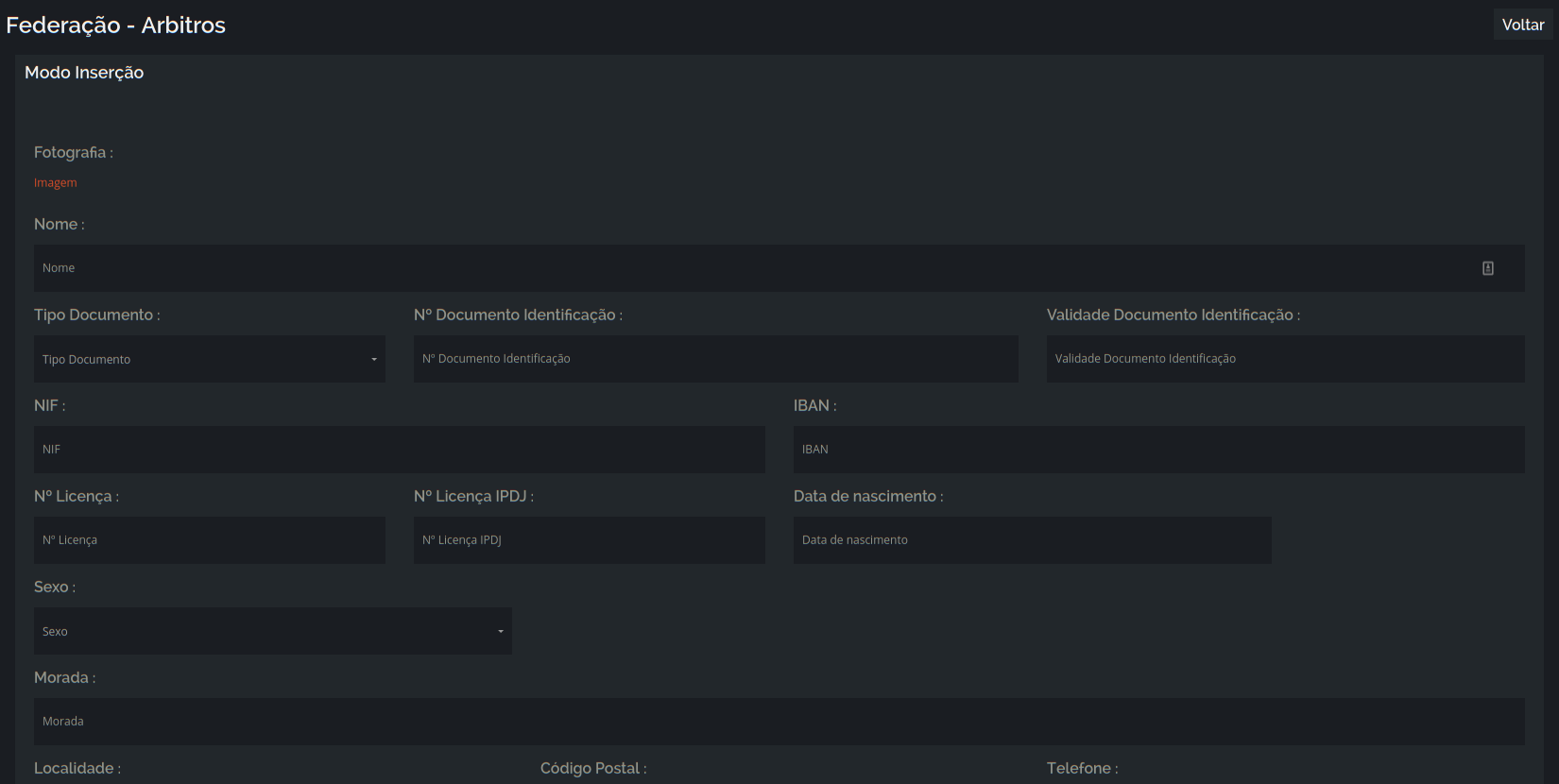Viewport: 1559px width, 784px height.
Task: Click the Federação - Arbitros title
Action: (x=116, y=26)
